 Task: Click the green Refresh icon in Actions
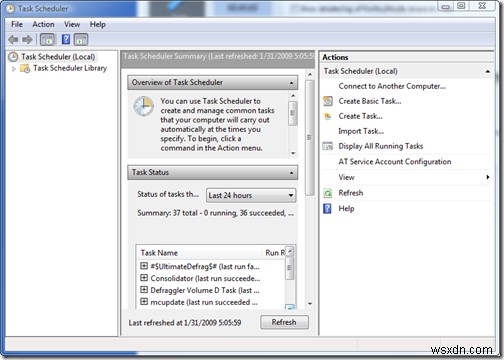click(x=328, y=193)
